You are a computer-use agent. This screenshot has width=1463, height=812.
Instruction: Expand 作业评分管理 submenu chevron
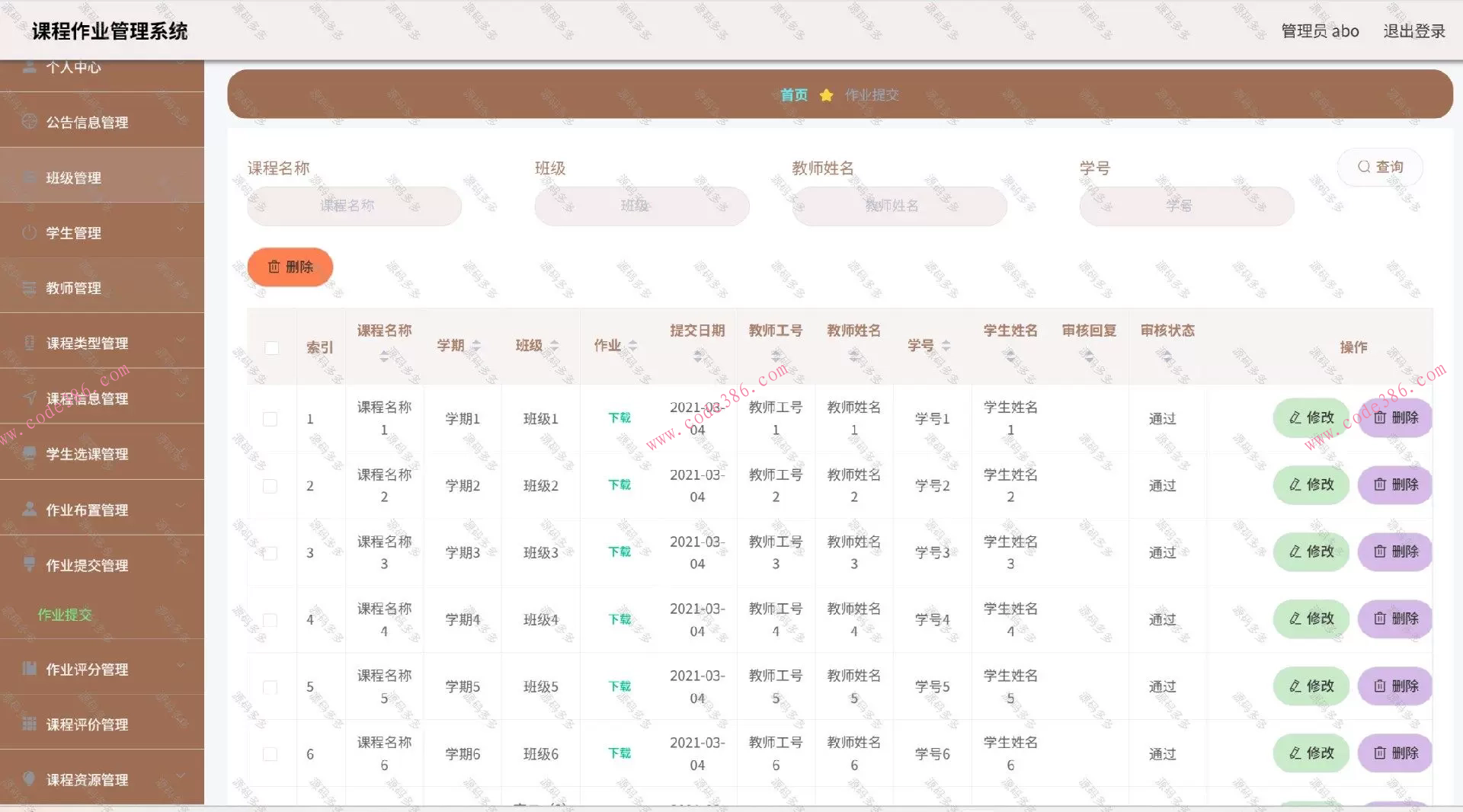(x=181, y=665)
